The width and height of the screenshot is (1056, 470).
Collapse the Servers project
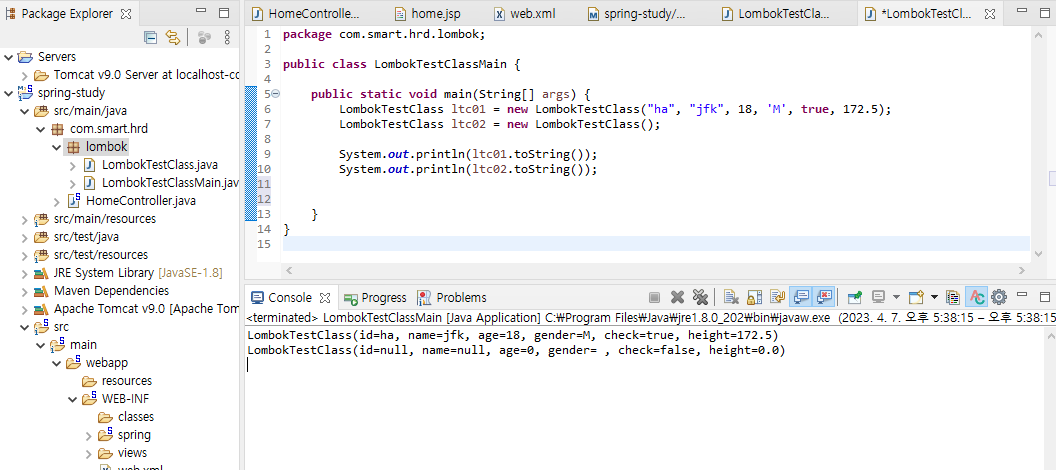(x=8, y=57)
